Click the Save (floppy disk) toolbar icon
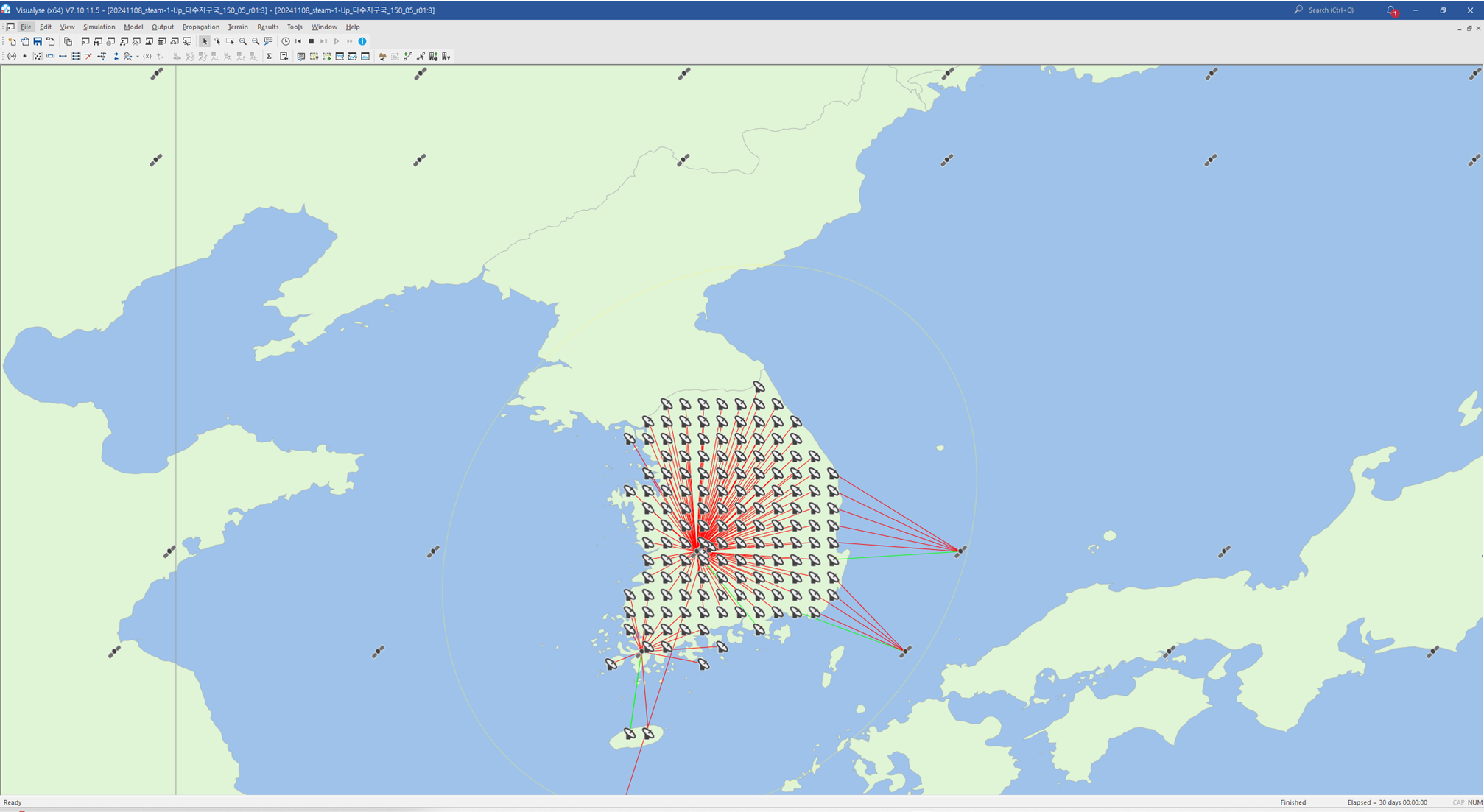This screenshot has height=812, width=1484. click(38, 41)
